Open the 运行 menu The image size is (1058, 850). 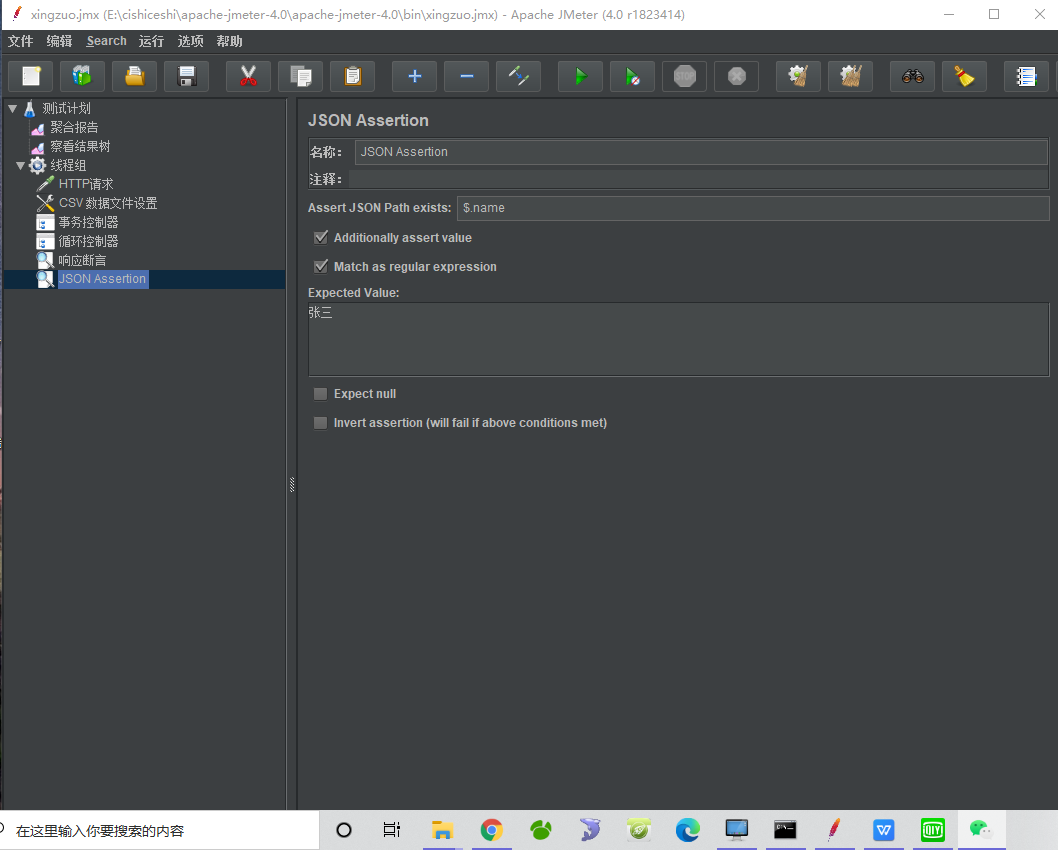pyautogui.click(x=151, y=41)
